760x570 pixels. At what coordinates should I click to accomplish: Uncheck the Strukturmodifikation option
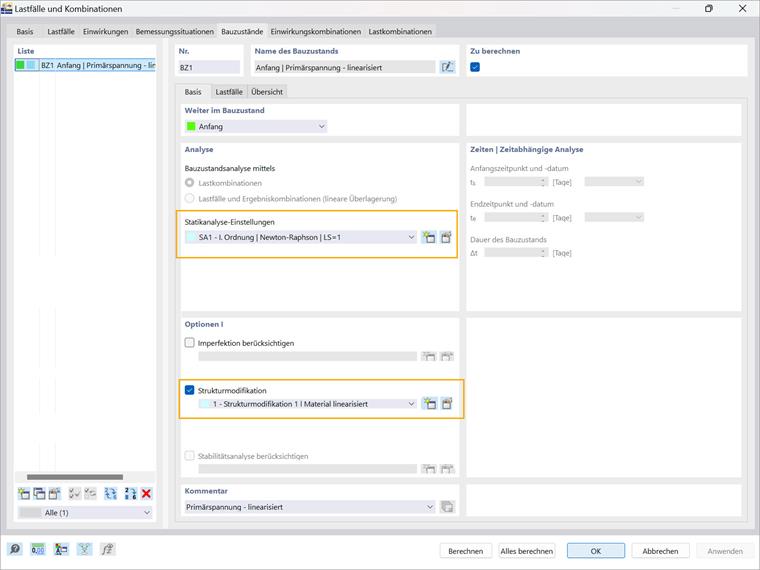tap(190, 390)
